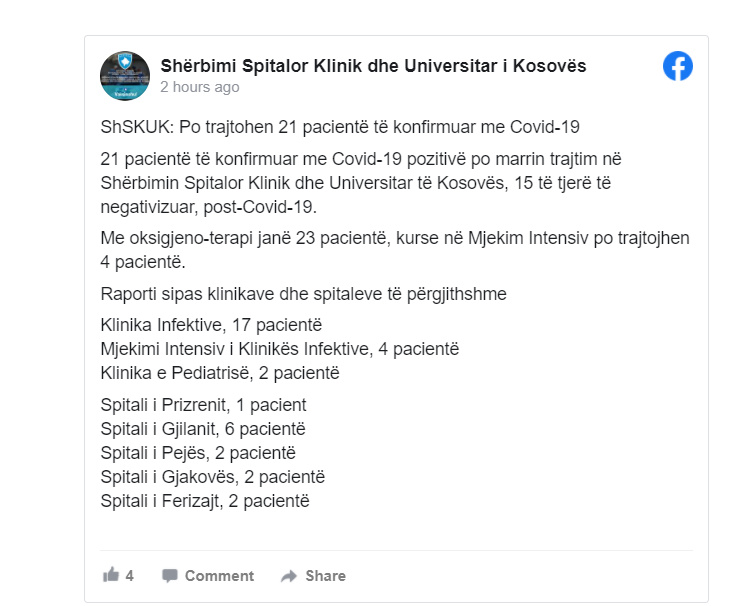730x606 pixels.
Task: Click the 'Raporti sipas klinikave' heading text
Action: coord(304,294)
